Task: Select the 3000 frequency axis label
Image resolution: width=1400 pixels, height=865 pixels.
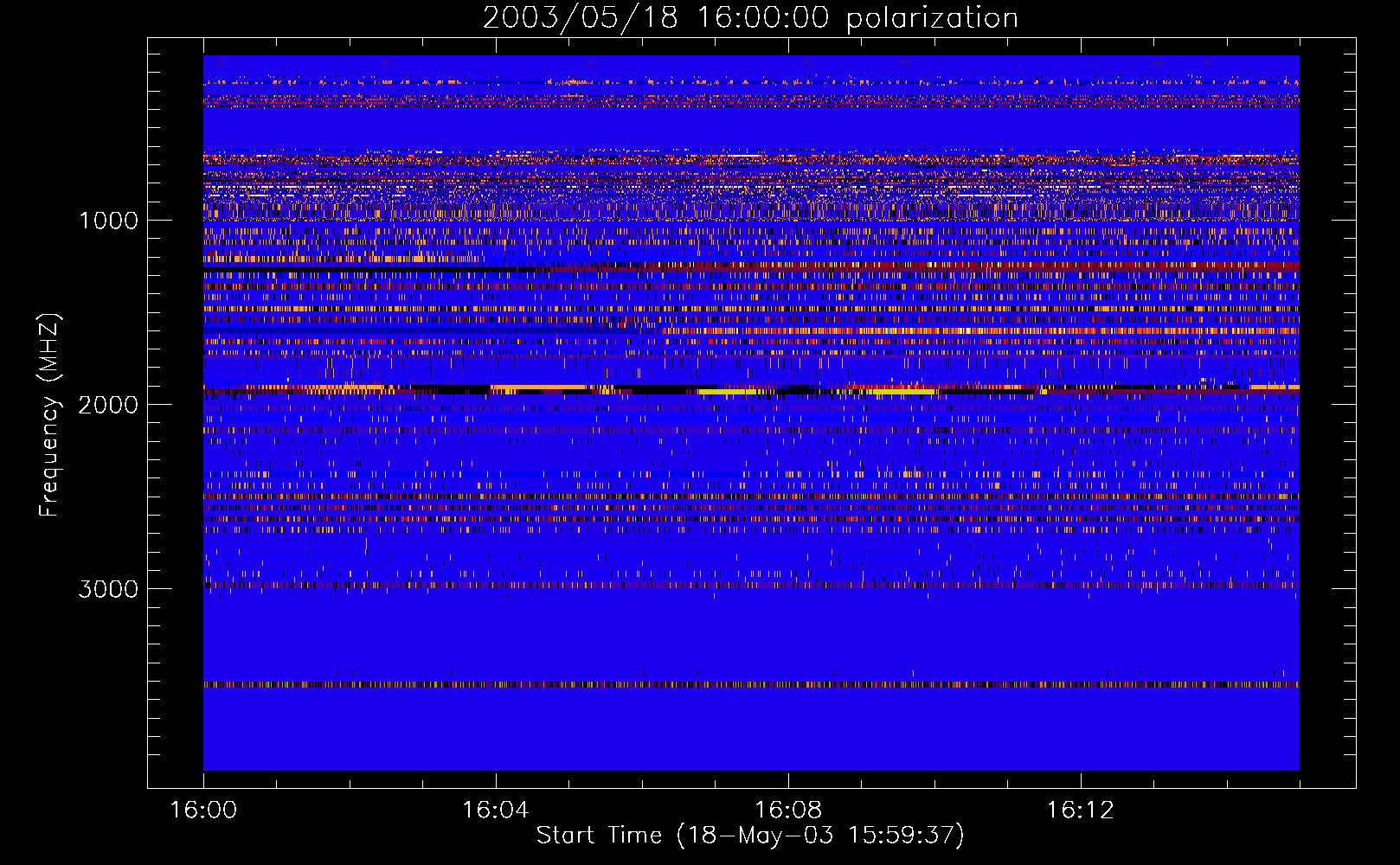Action: point(108,589)
